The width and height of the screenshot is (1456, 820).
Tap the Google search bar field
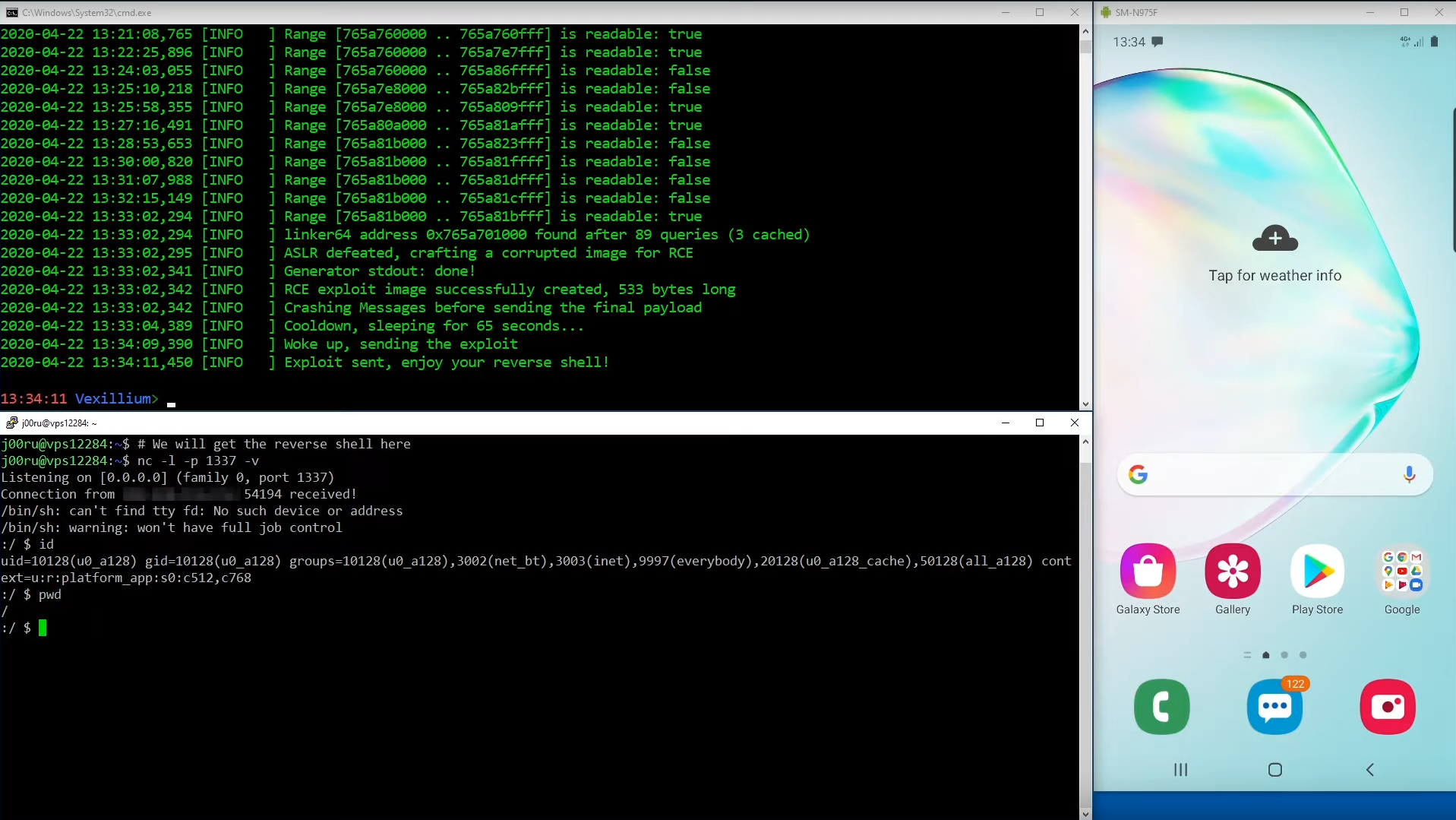point(1274,475)
